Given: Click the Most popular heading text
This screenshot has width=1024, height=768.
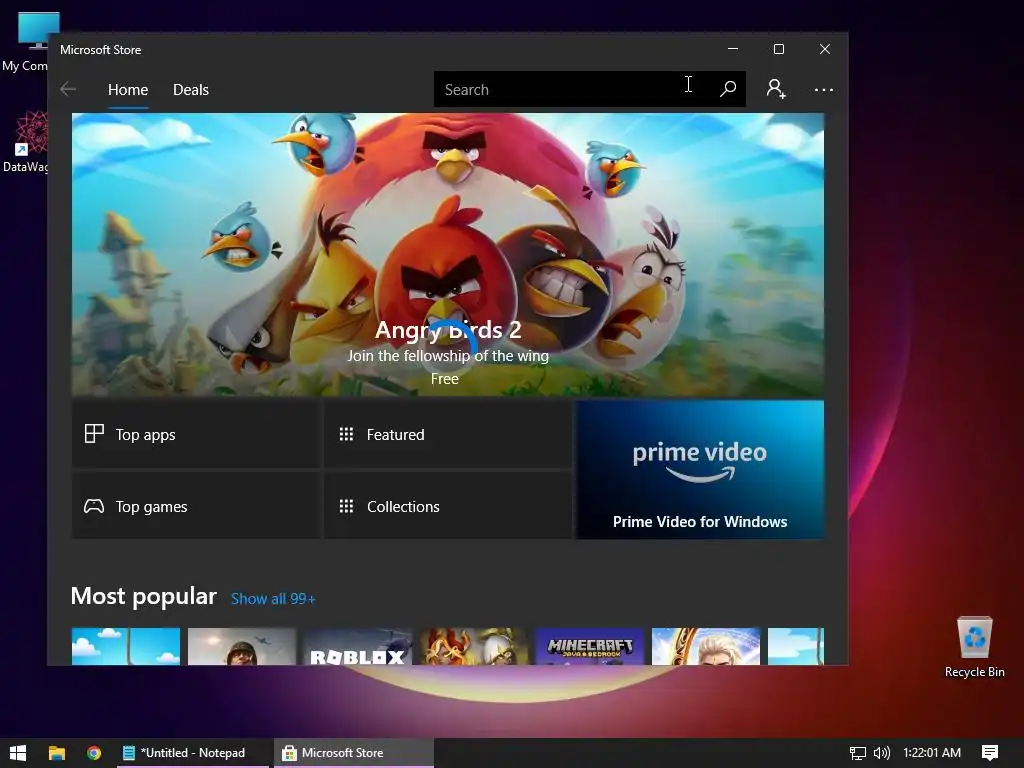Looking at the screenshot, I should (x=144, y=596).
